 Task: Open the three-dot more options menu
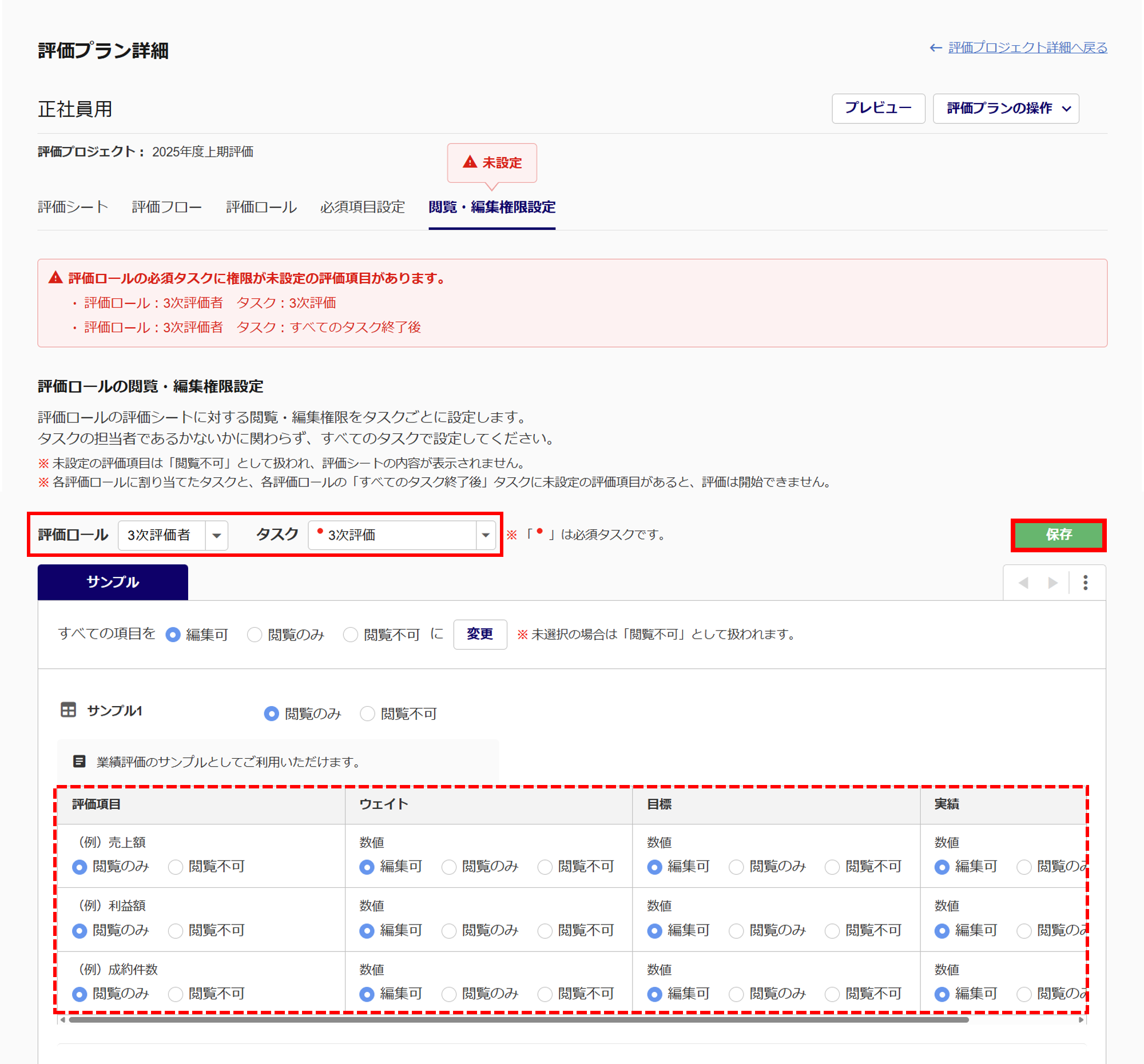(1085, 583)
